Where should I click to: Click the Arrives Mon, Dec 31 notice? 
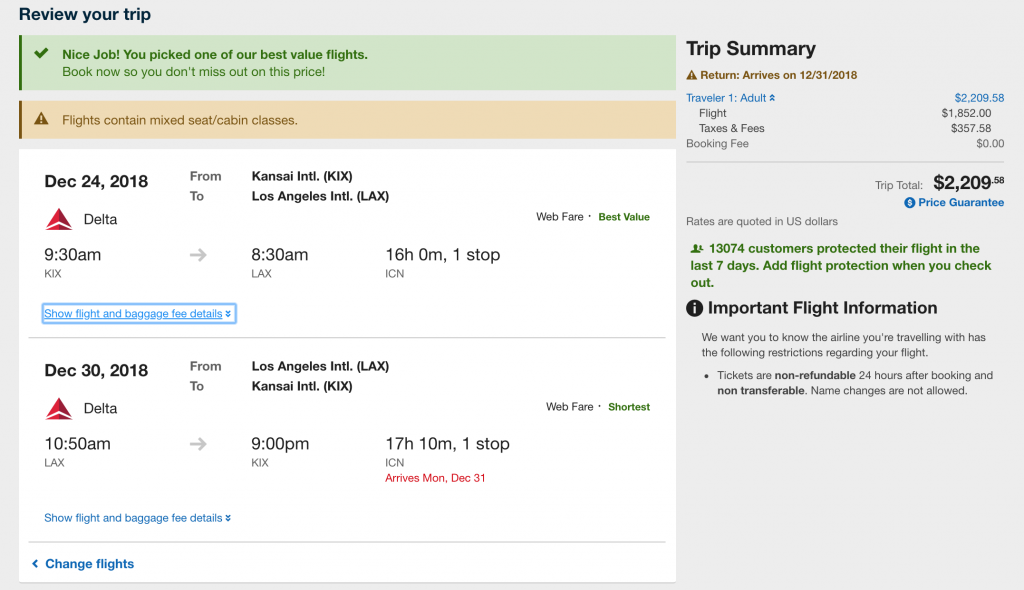point(435,478)
